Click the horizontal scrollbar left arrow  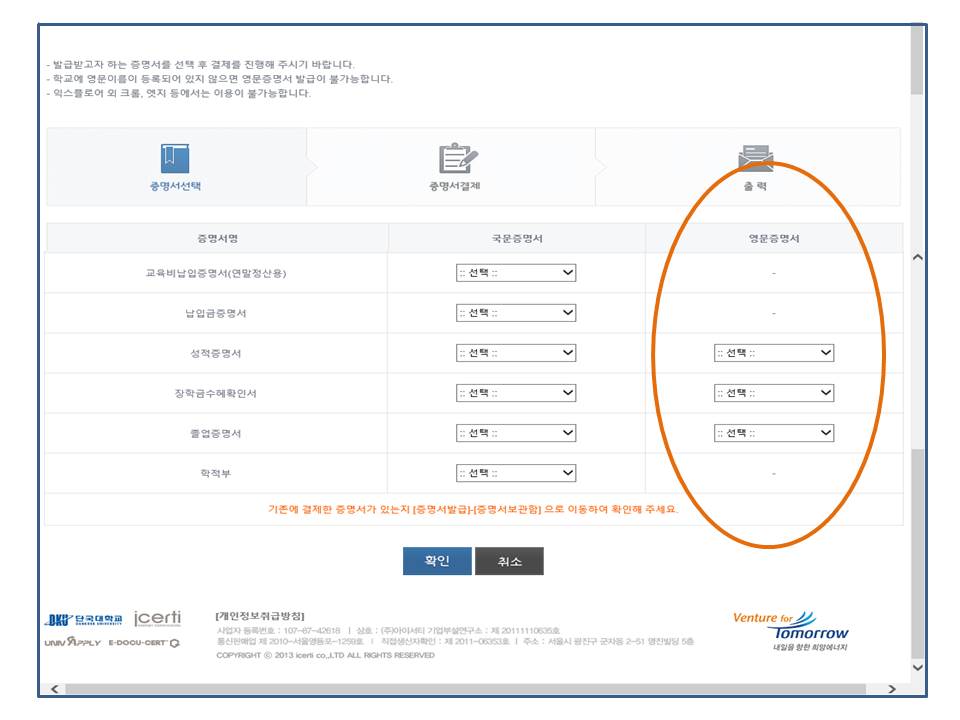click(x=54, y=689)
